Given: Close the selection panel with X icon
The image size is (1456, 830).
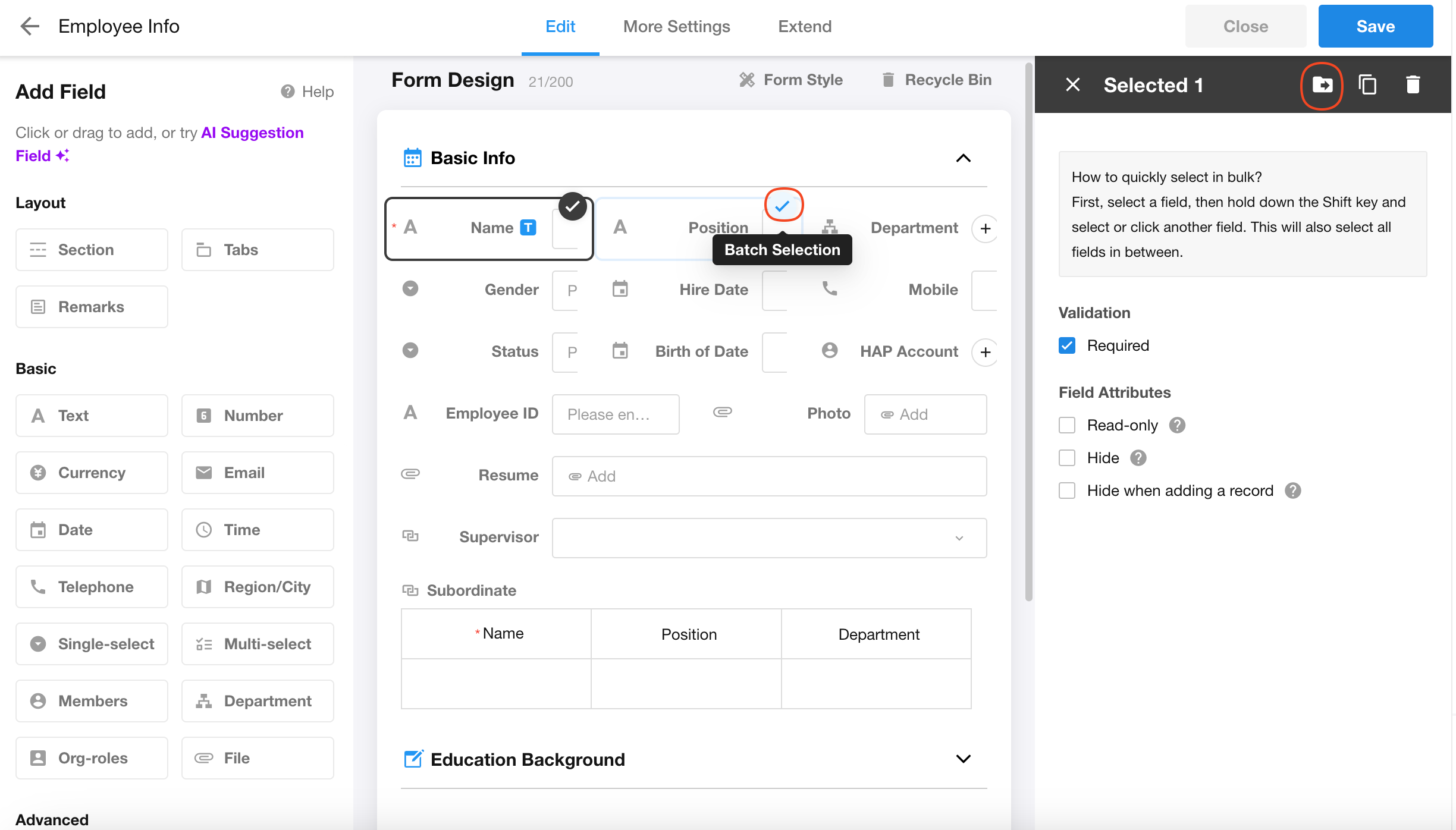Looking at the screenshot, I should [x=1072, y=85].
